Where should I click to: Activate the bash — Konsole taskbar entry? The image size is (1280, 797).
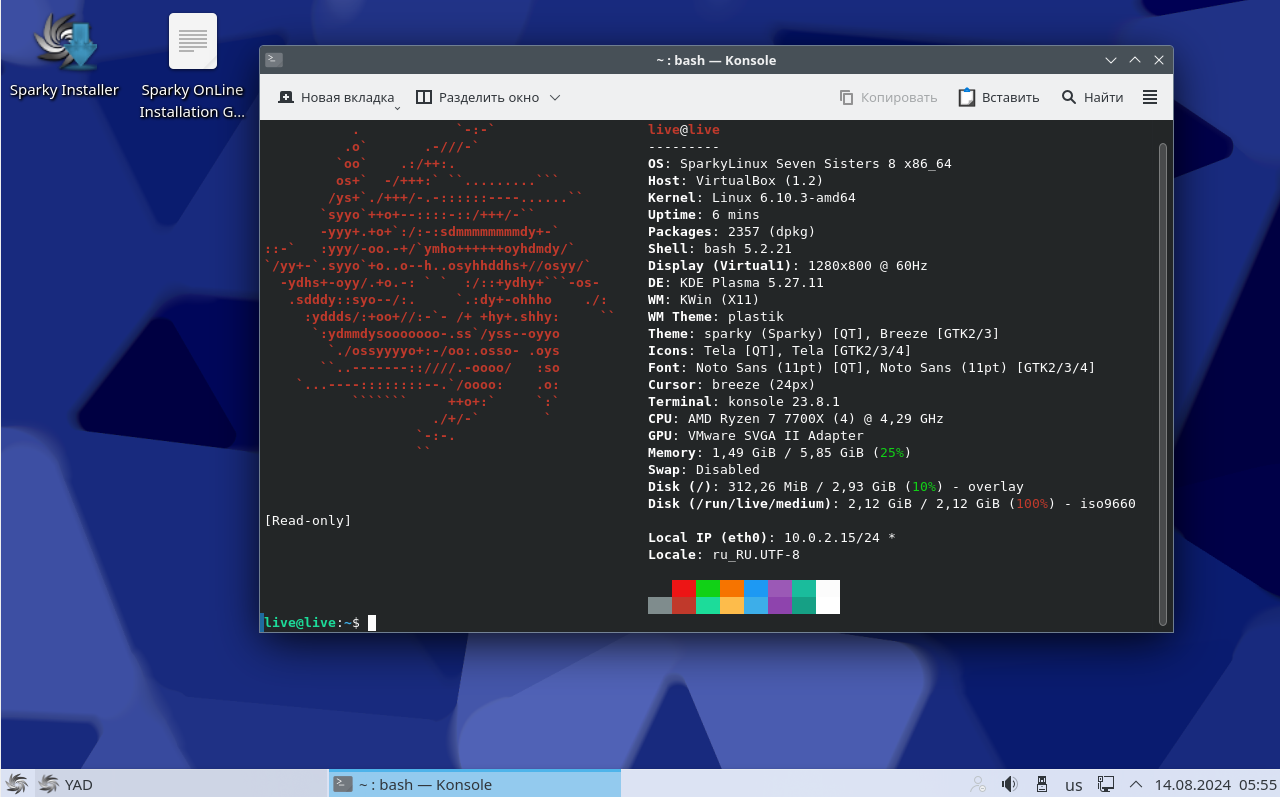point(475,784)
